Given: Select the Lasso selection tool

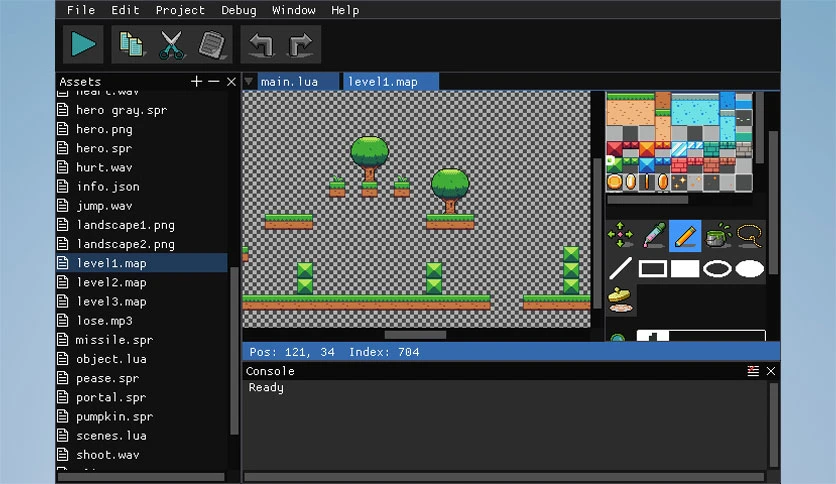Looking at the screenshot, I should [750, 235].
